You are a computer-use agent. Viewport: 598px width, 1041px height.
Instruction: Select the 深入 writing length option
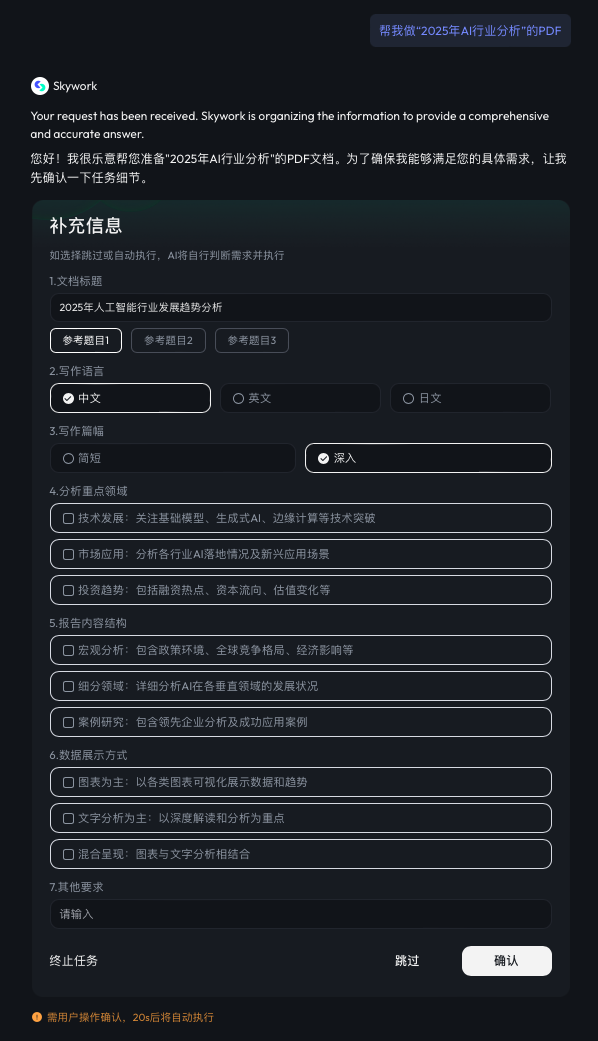click(x=428, y=458)
